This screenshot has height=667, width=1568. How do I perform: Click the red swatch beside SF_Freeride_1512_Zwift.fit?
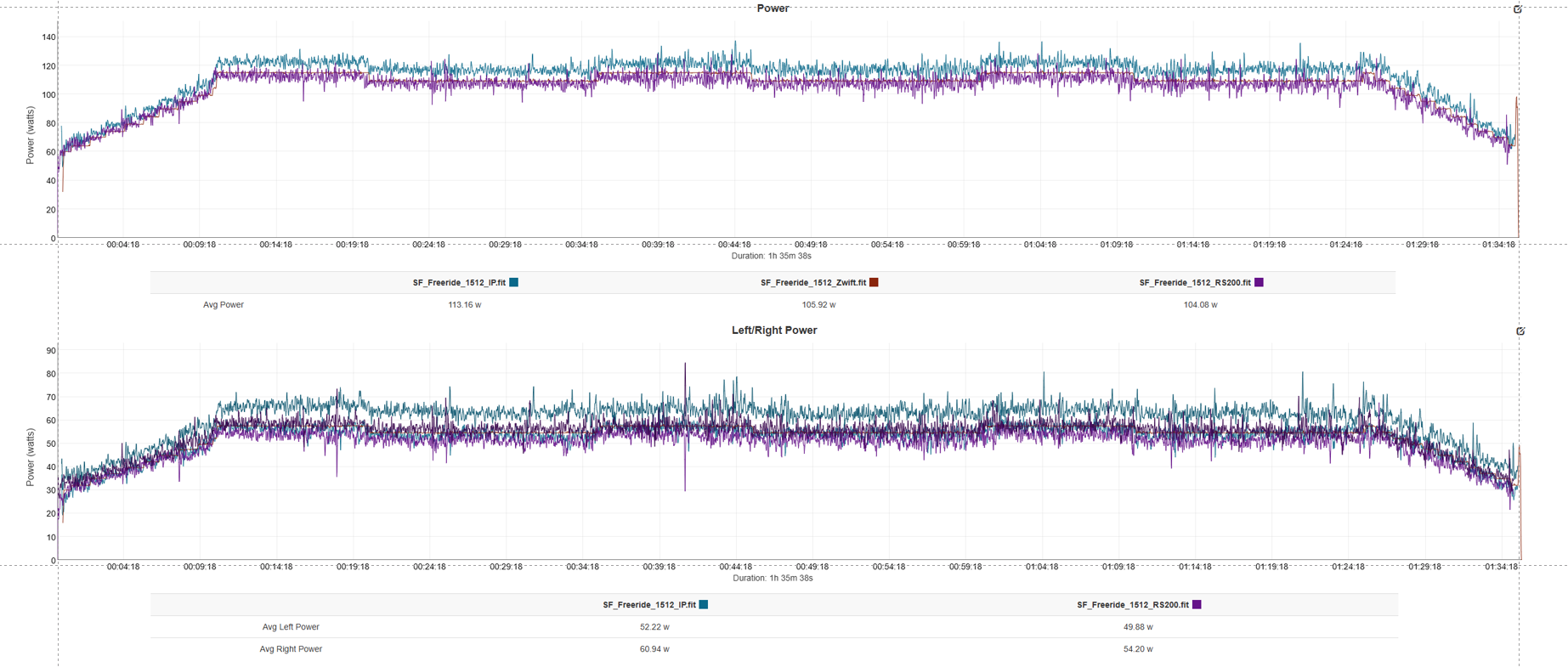[x=874, y=283]
